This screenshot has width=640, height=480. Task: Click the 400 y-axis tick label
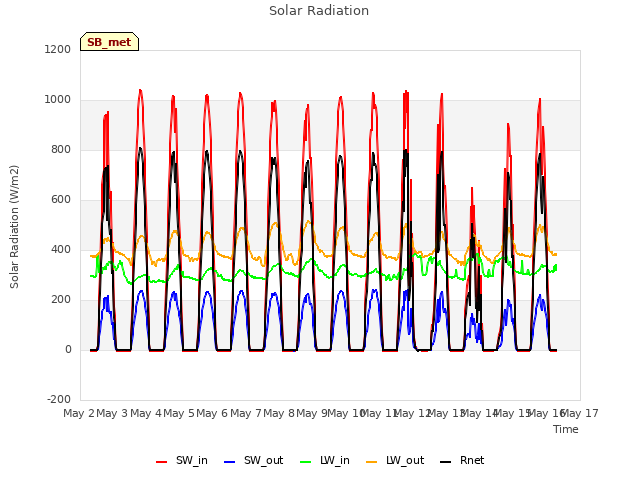click(61, 250)
